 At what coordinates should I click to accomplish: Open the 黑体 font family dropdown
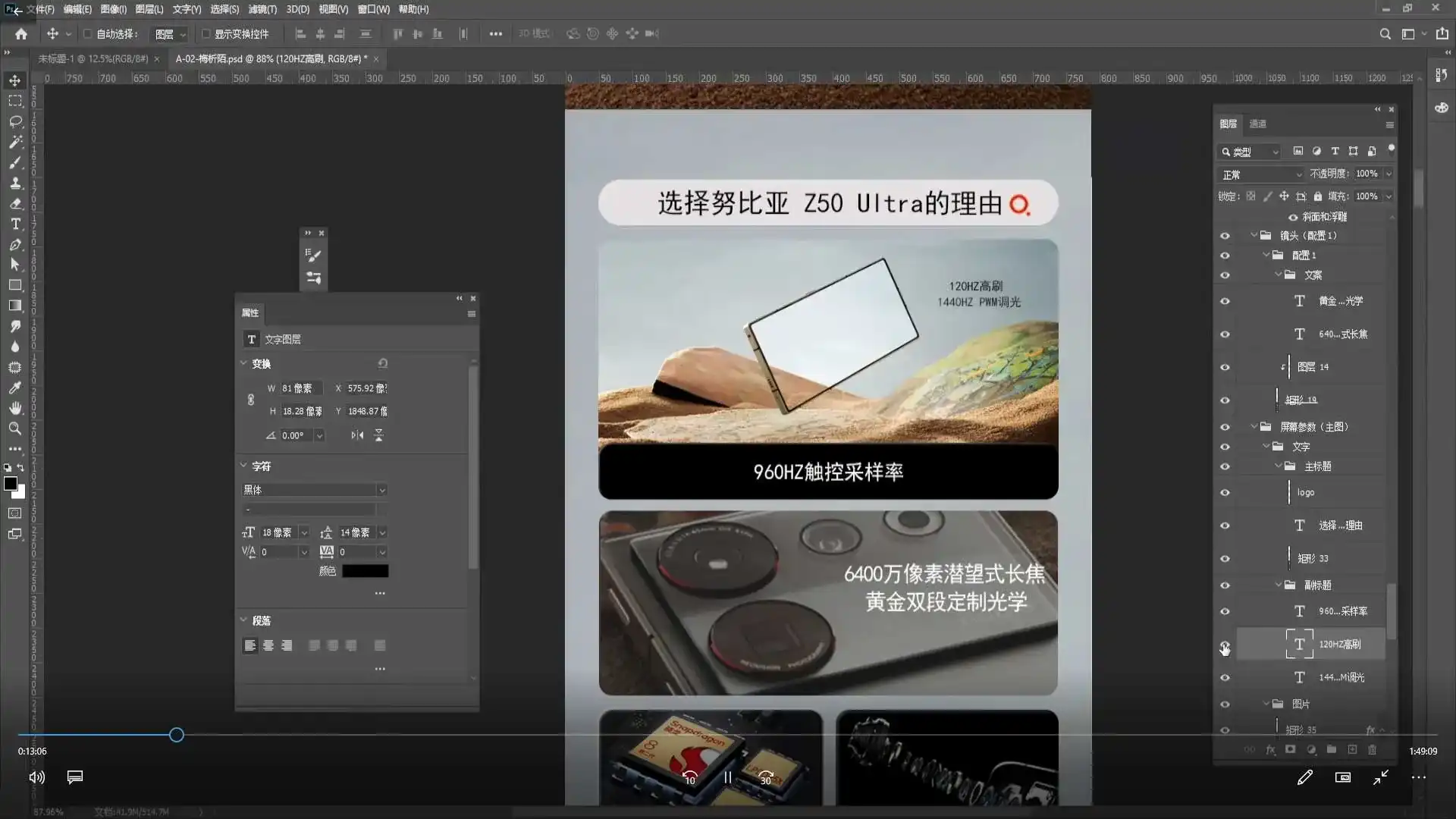point(381,490)
